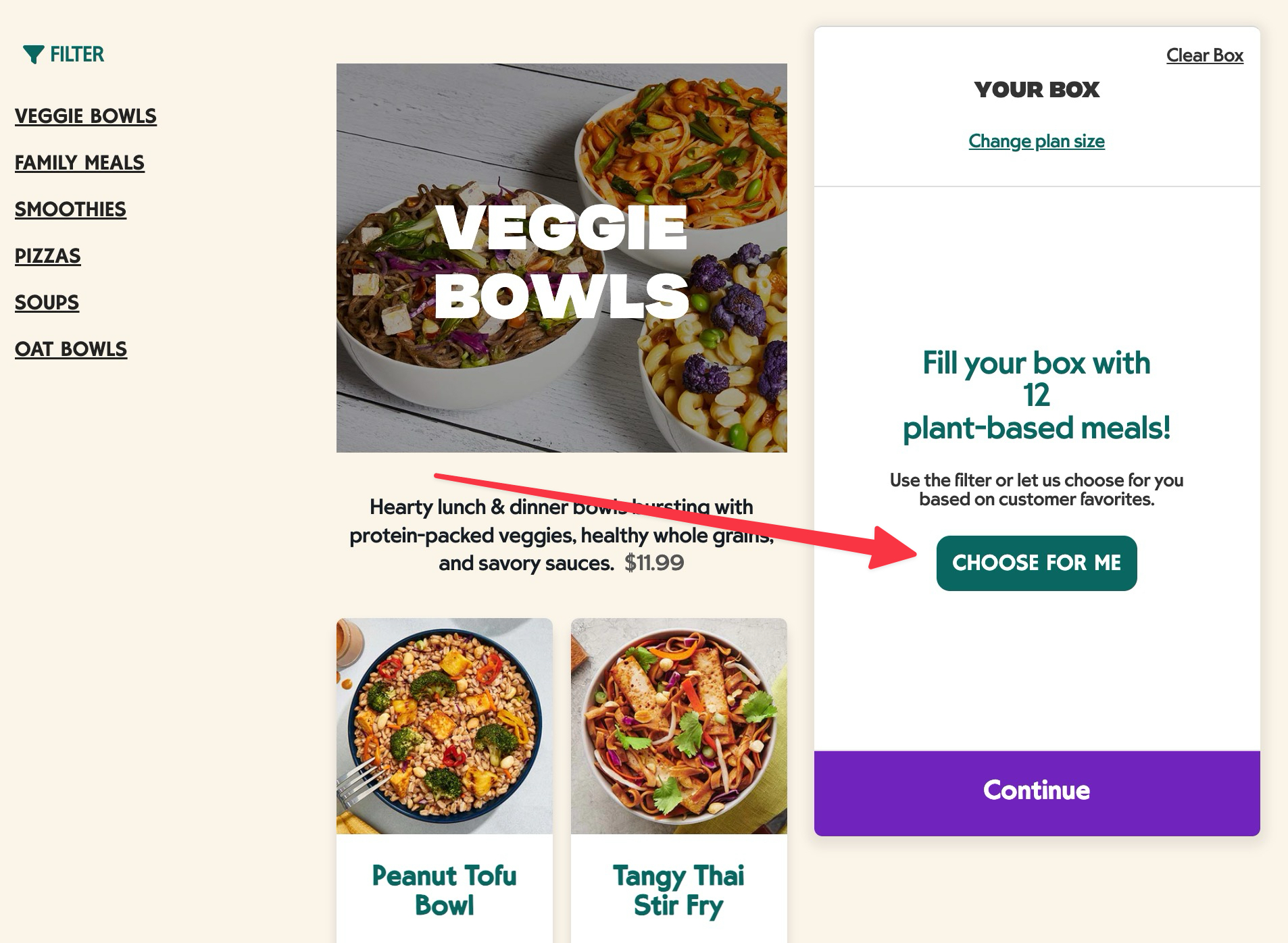
Task: Choose Soups from category list
Action: [47, 303]
